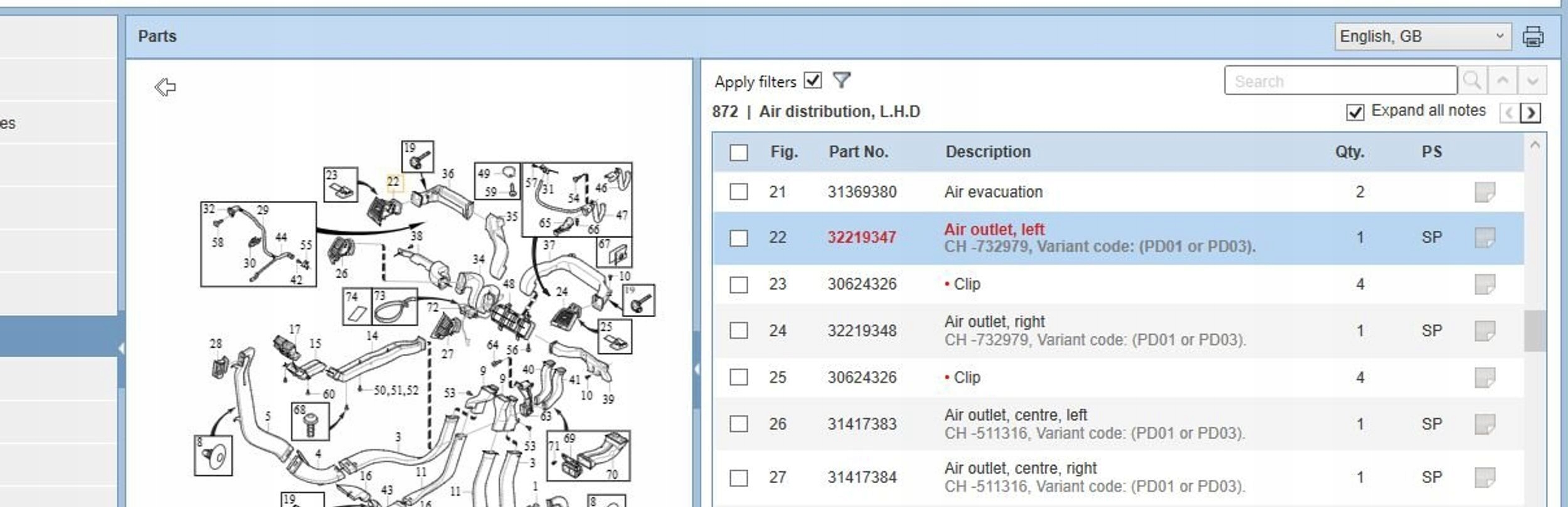Open the filter funnel settings
Screen dimensions: 1568x507
pos(841,80)
